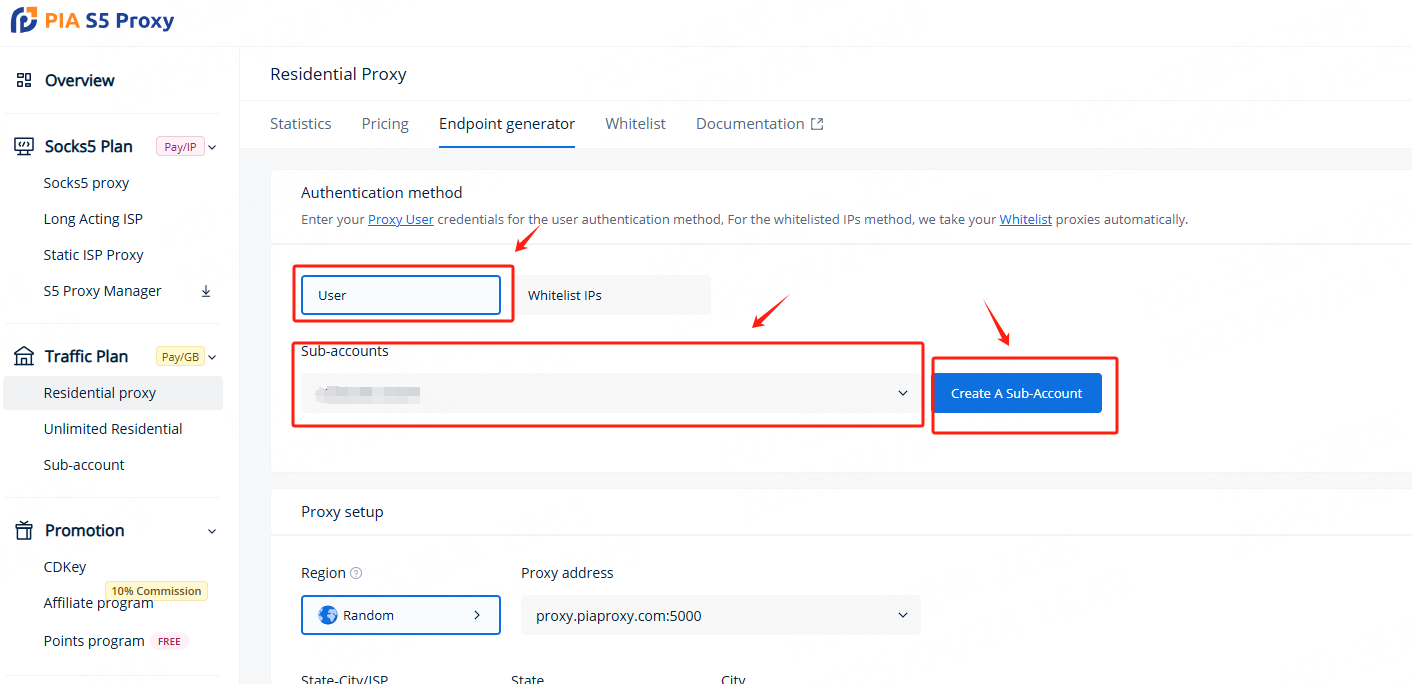Click the globe icon in Random region

tap(328, 615)
